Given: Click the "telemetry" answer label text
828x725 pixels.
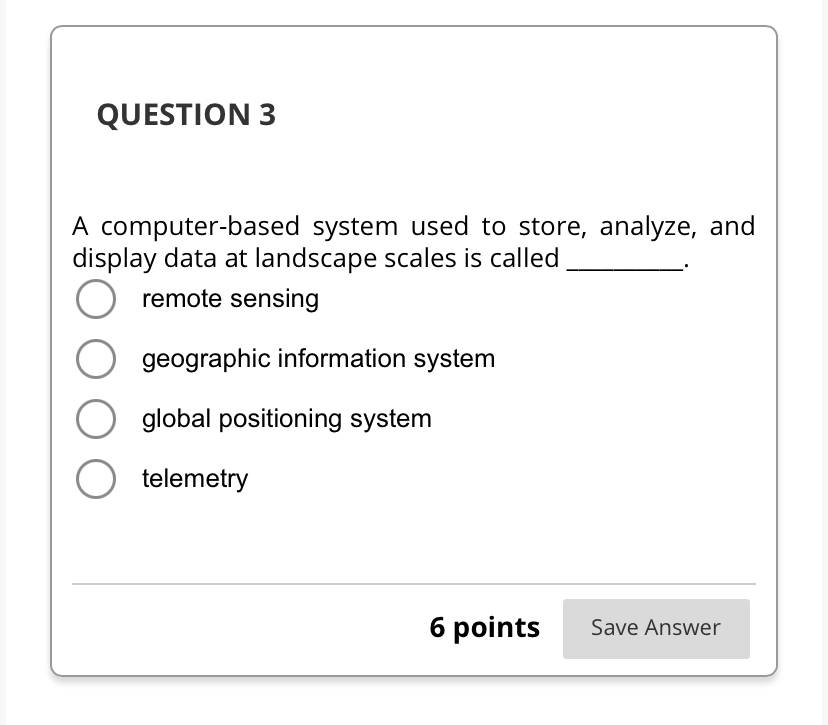Looking at the screenshot, I should pyautogui.click(x=194, y=479).
